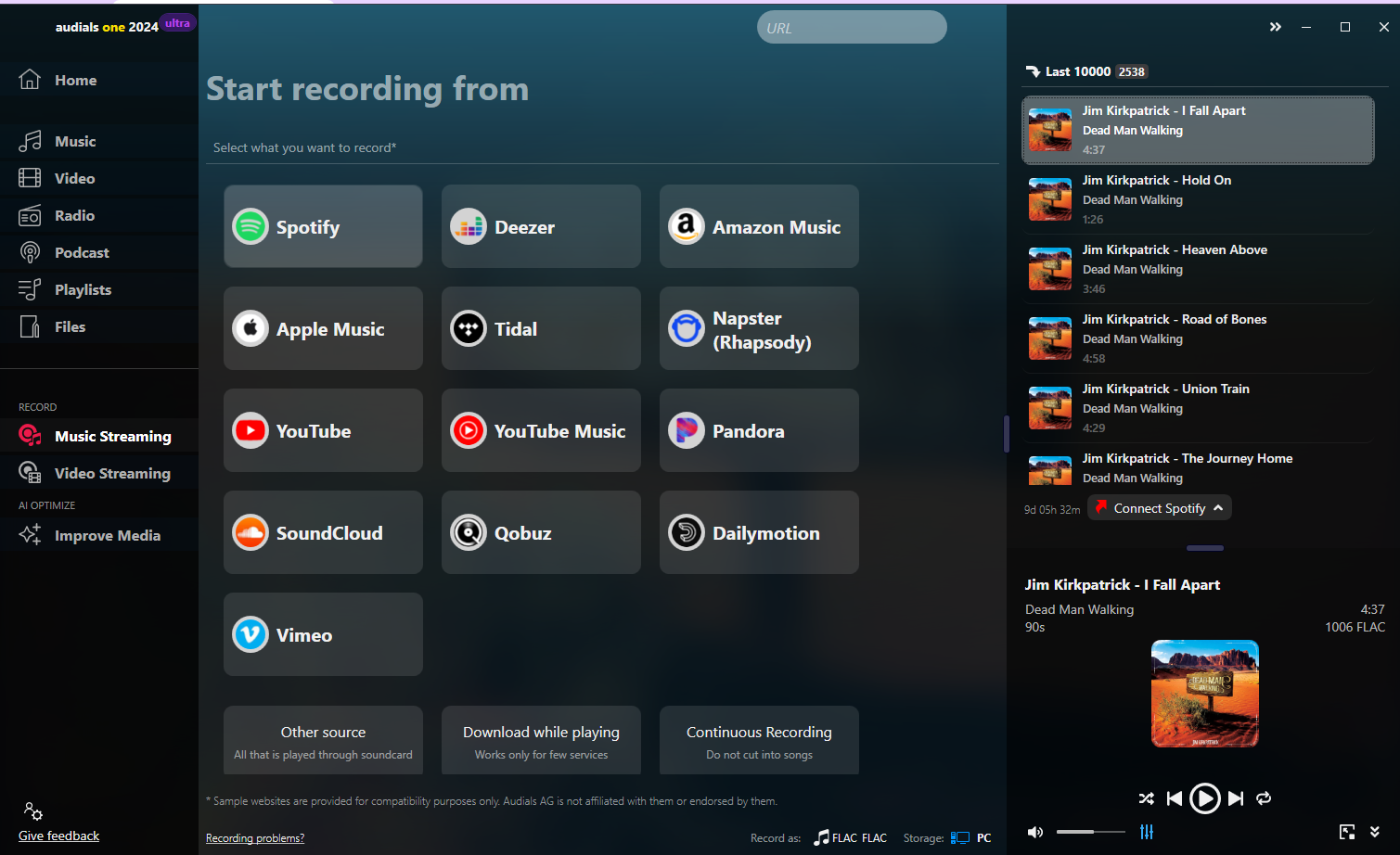Open the user account icon above feedback
Viewport: 1400px width, 855px height.
click(x=33, y=811)
